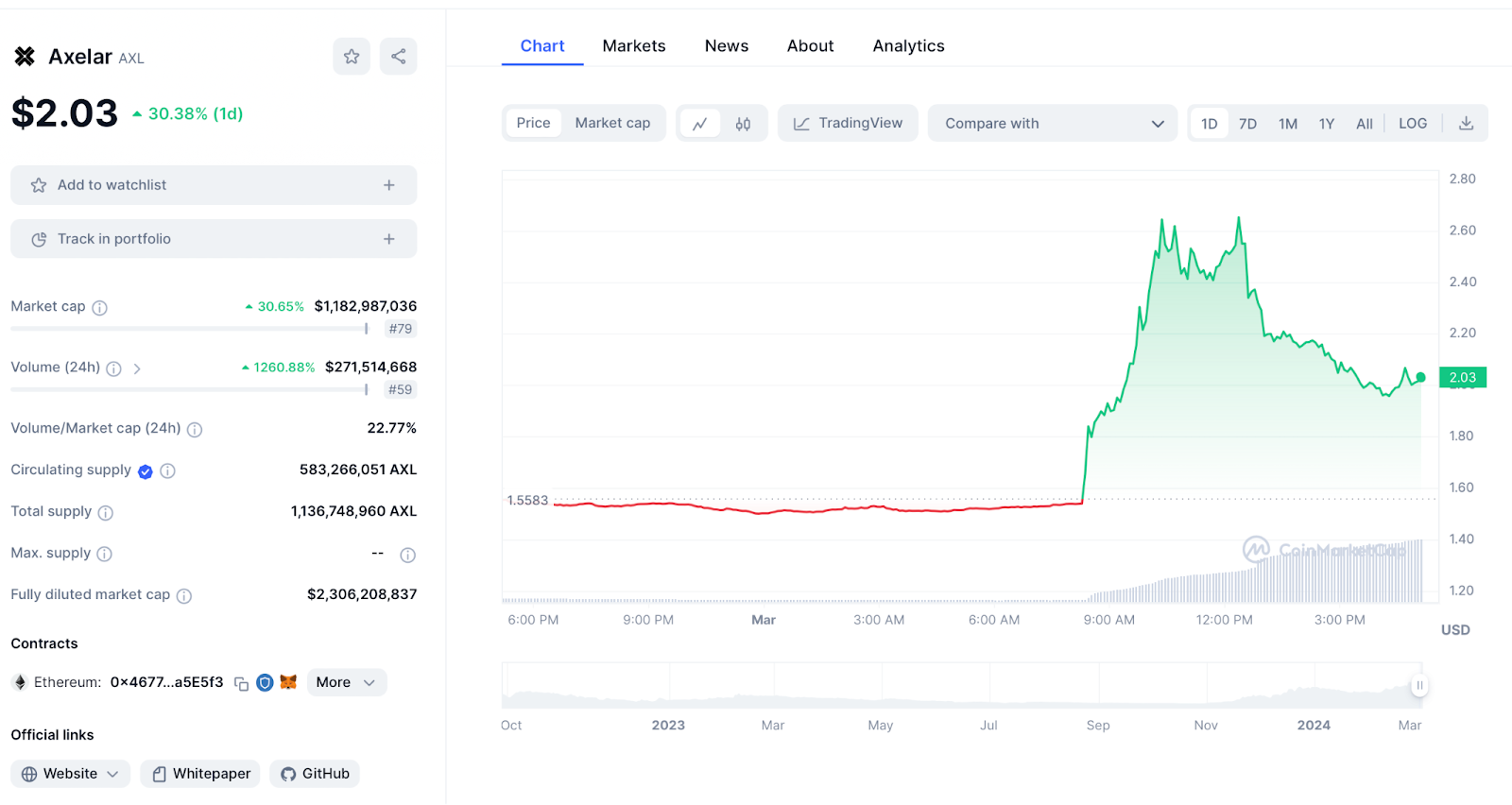
Task: Click the Volume (24h) rank progress bar
Action: (x=189, y=389)
